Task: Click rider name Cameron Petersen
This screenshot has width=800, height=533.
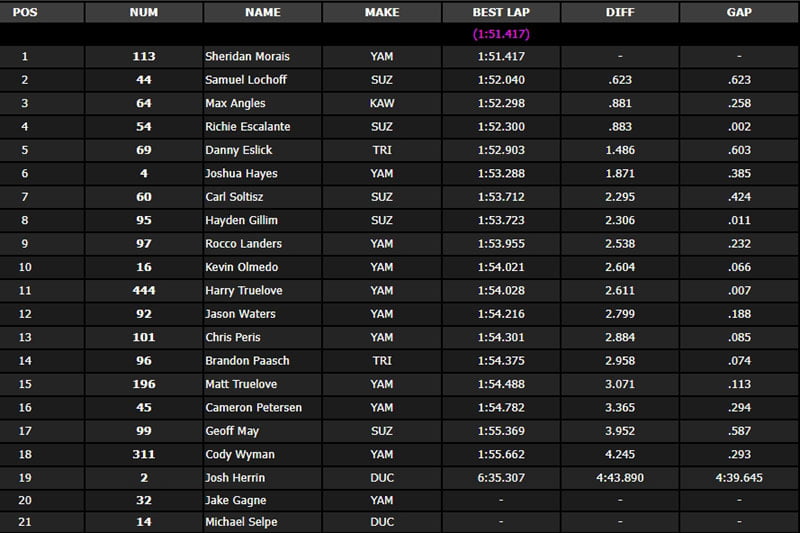Action: click(x=253, y=408)
